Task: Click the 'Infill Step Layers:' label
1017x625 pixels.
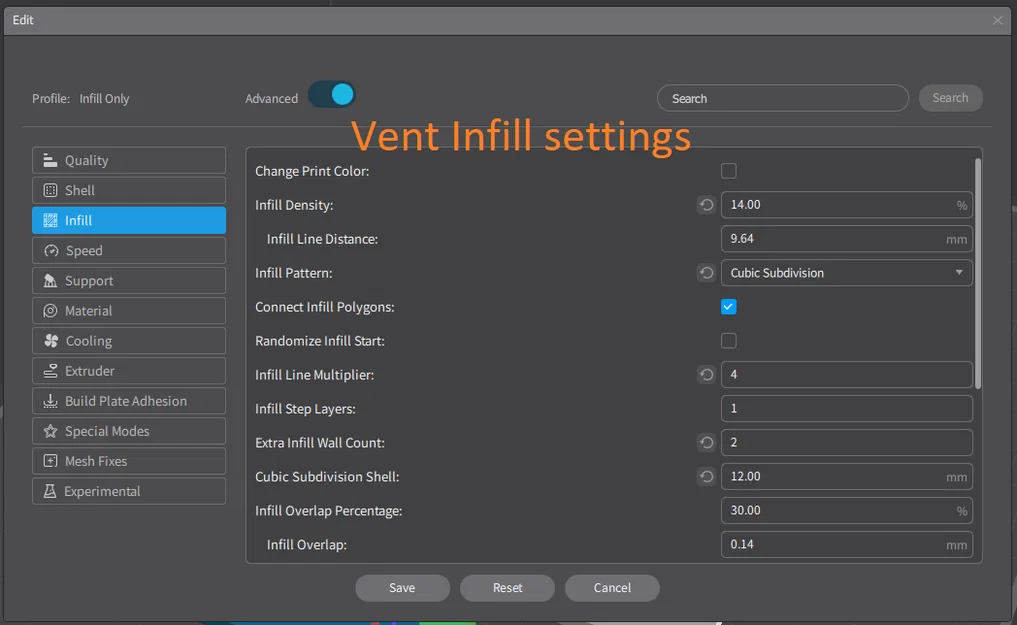Action: 305,409
